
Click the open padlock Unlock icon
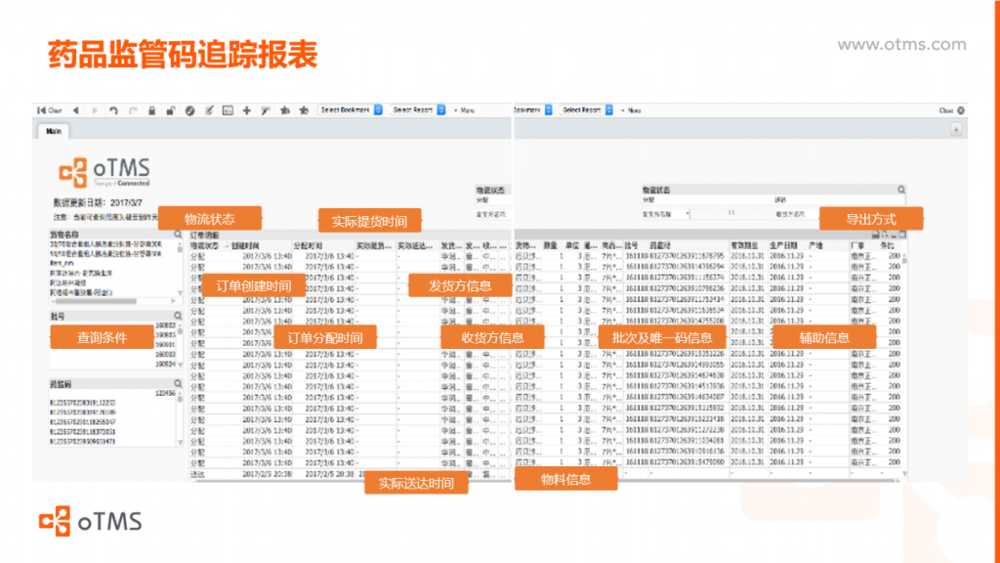pyautogui.click(x=171, y=110)
